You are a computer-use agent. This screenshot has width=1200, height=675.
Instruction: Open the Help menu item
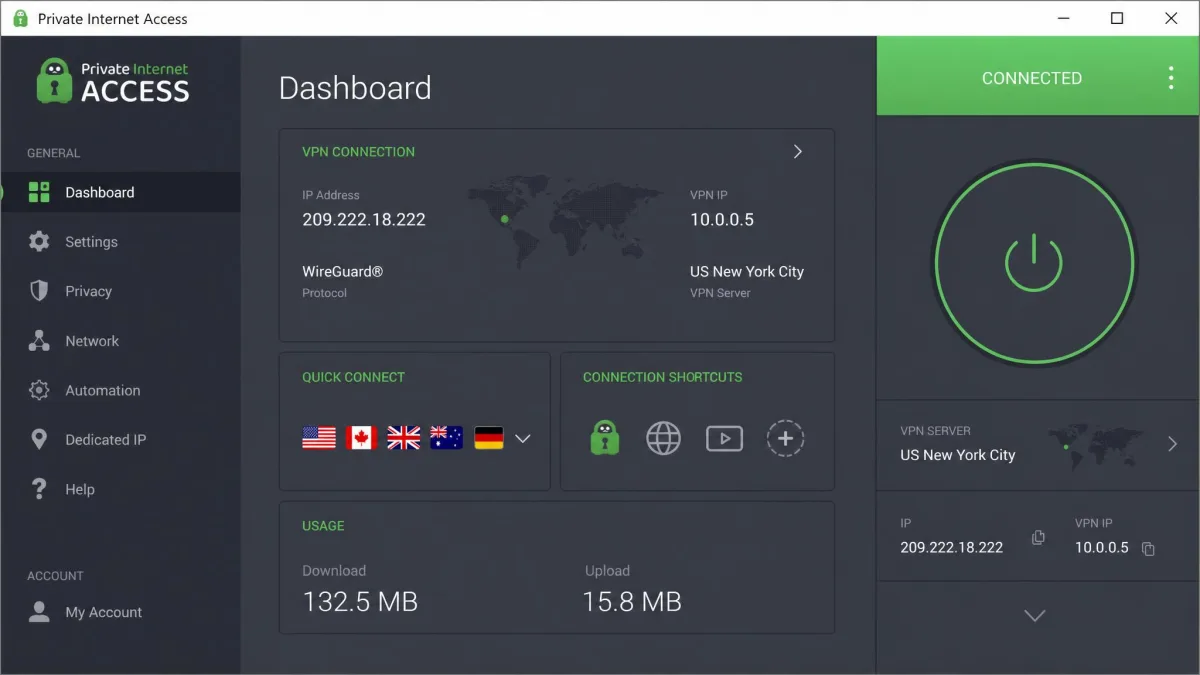120,489
